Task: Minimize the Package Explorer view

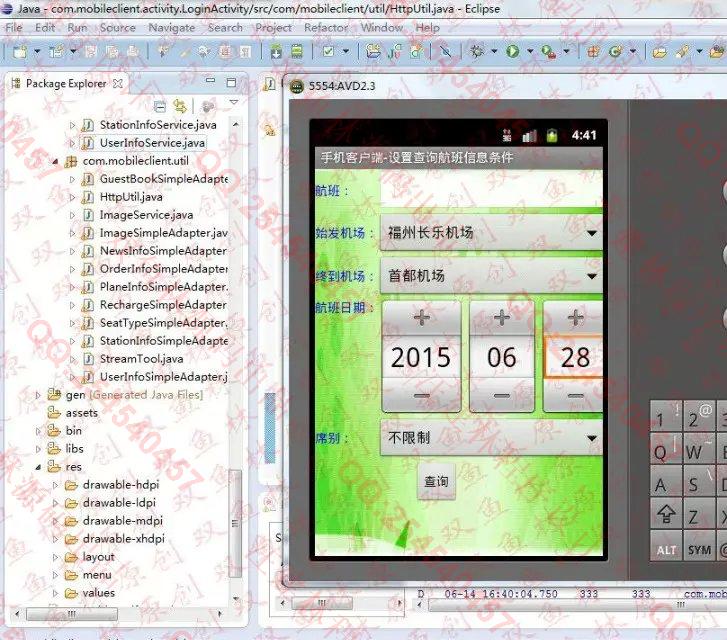Action: pos(210,81)
